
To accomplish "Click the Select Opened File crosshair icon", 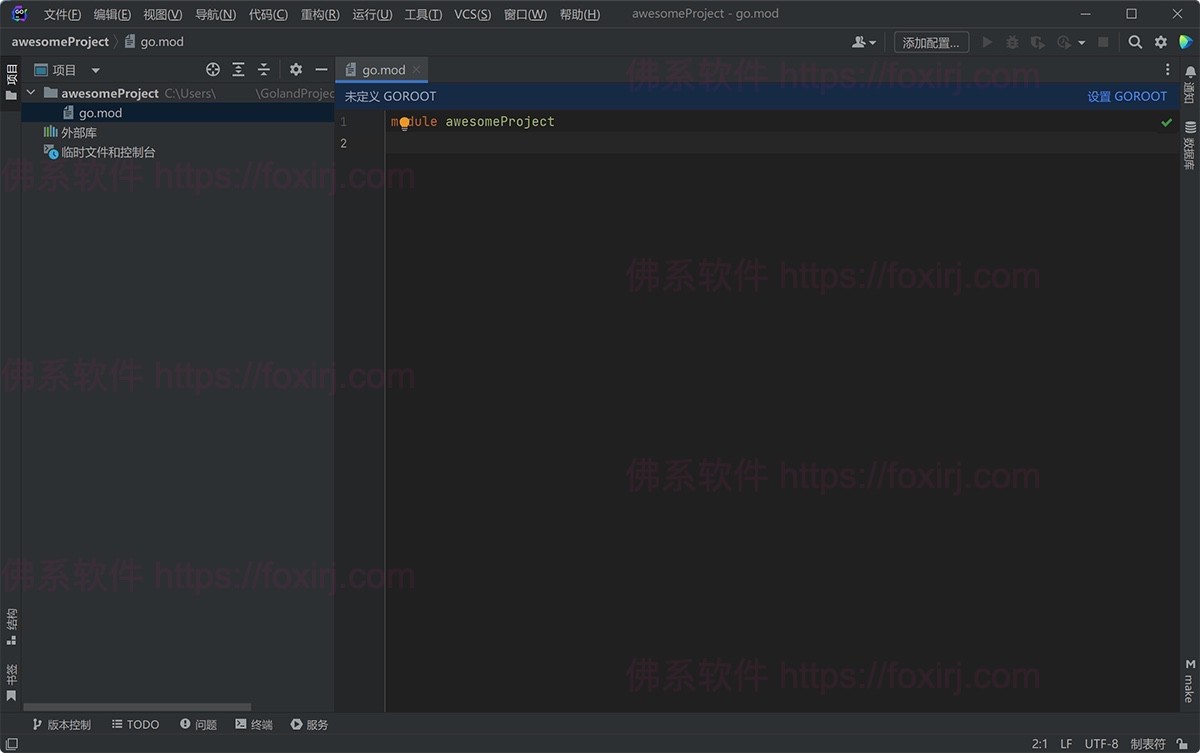I will 212,69.
